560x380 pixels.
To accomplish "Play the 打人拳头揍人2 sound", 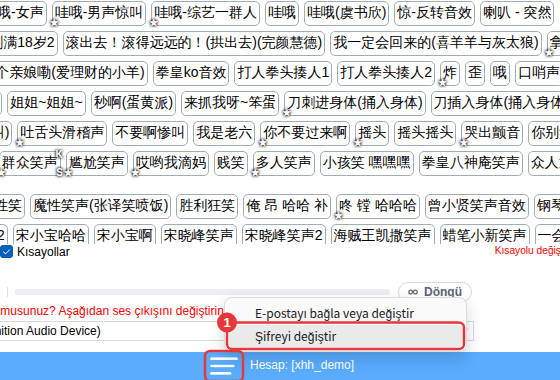I will tap(386, 73).
